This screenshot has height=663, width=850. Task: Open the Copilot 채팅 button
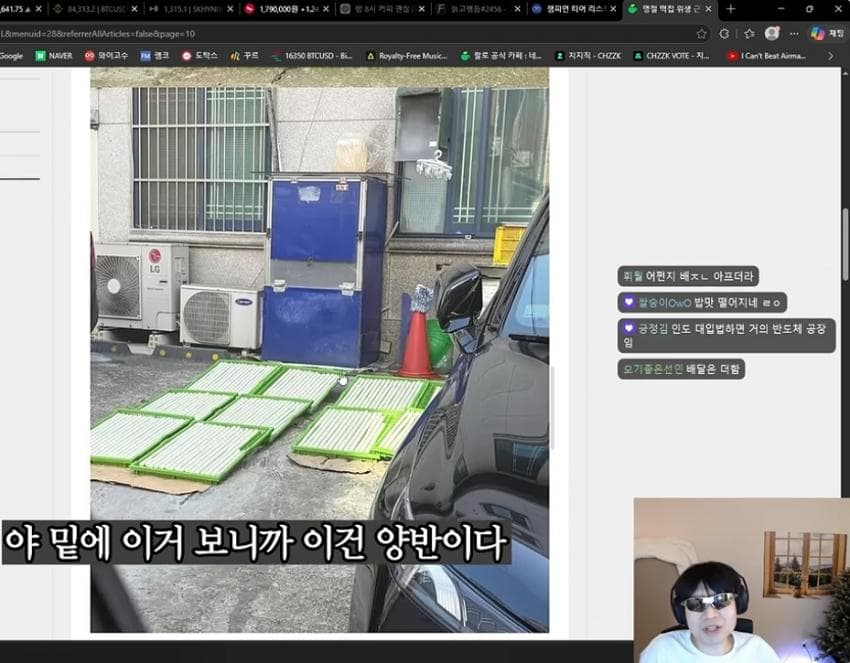point(827,34)
